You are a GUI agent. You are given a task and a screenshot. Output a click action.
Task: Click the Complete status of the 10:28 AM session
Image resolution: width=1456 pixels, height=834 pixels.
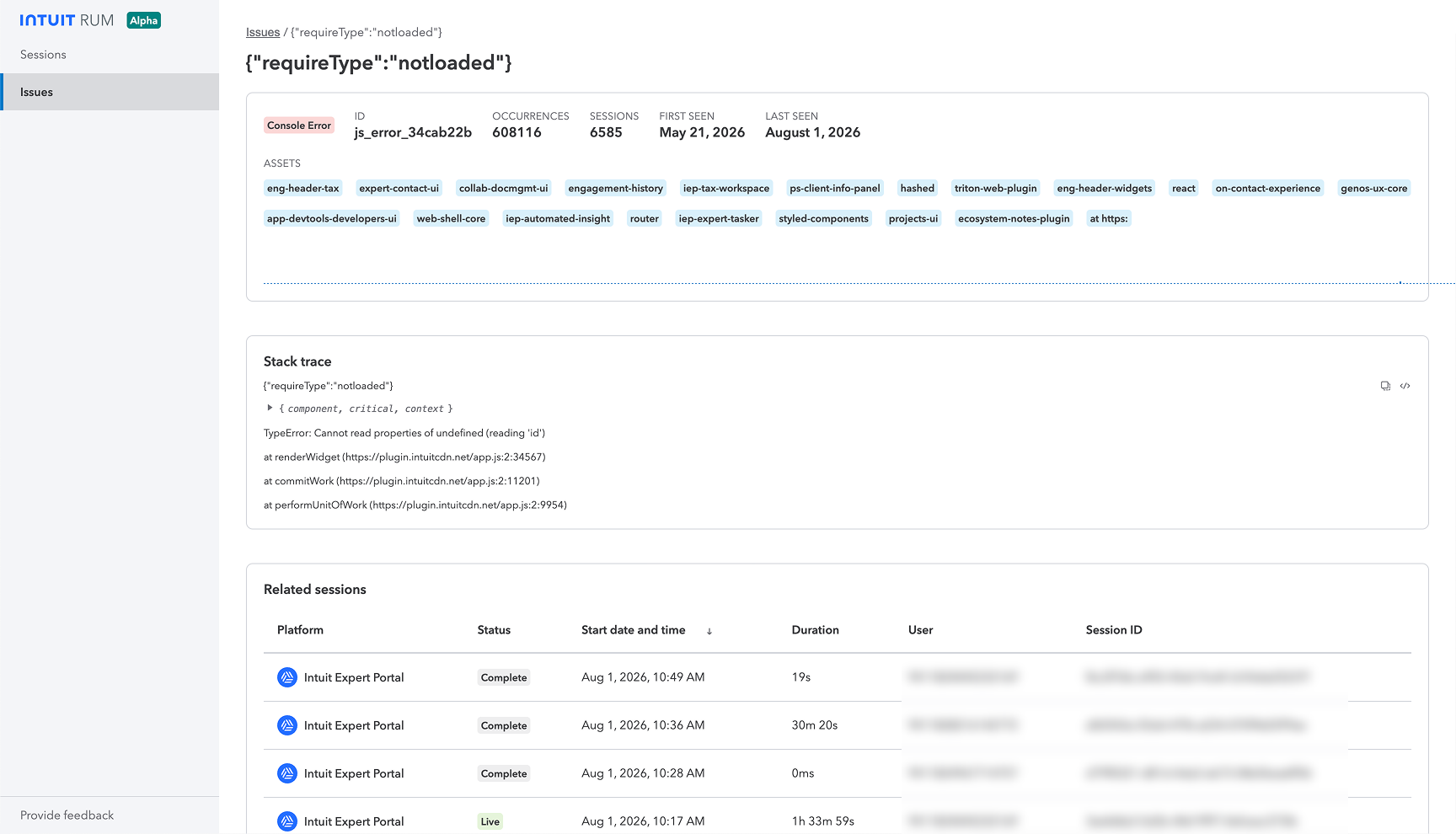[x=504, y=774]
